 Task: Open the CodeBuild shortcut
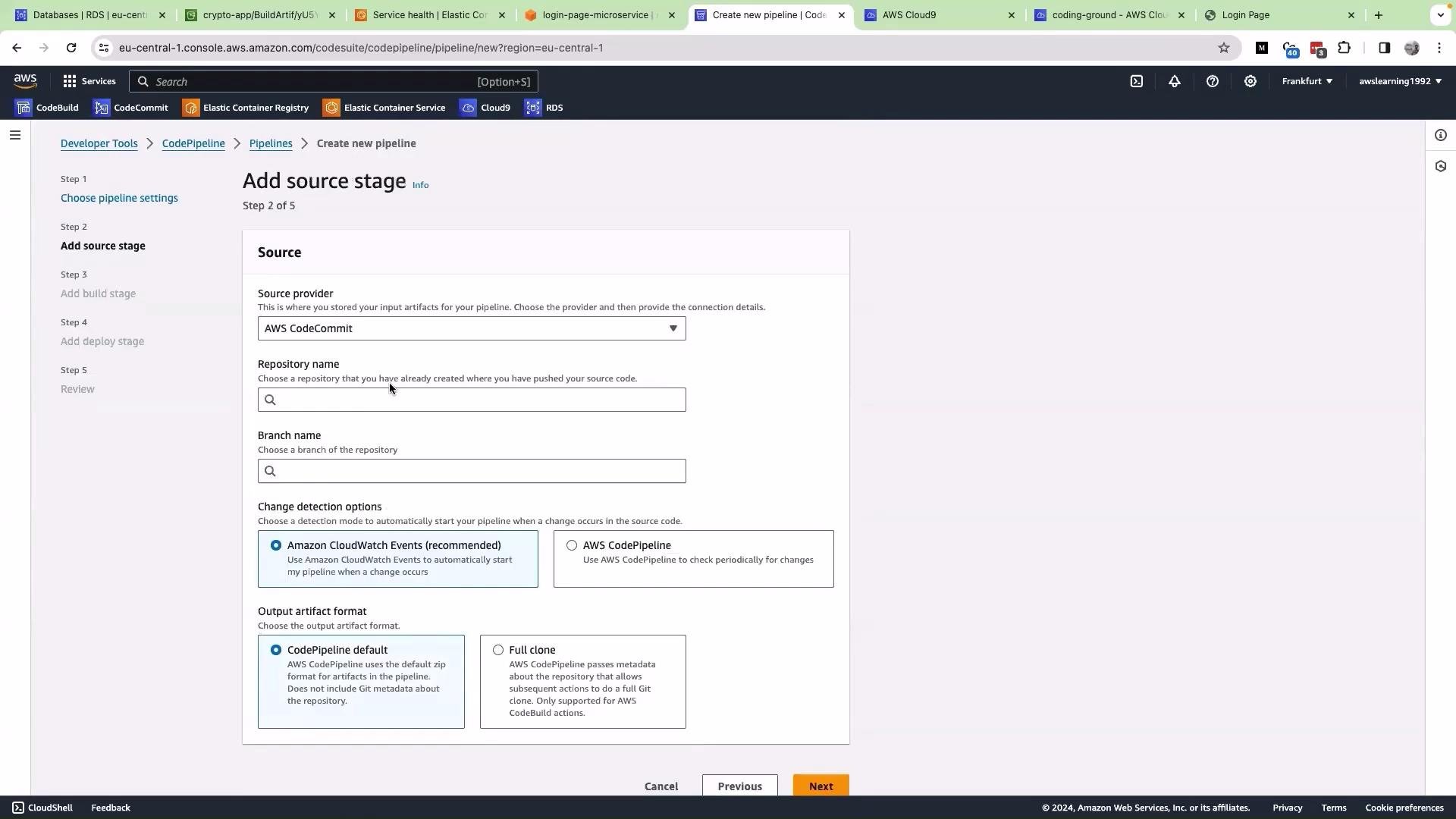47,108
